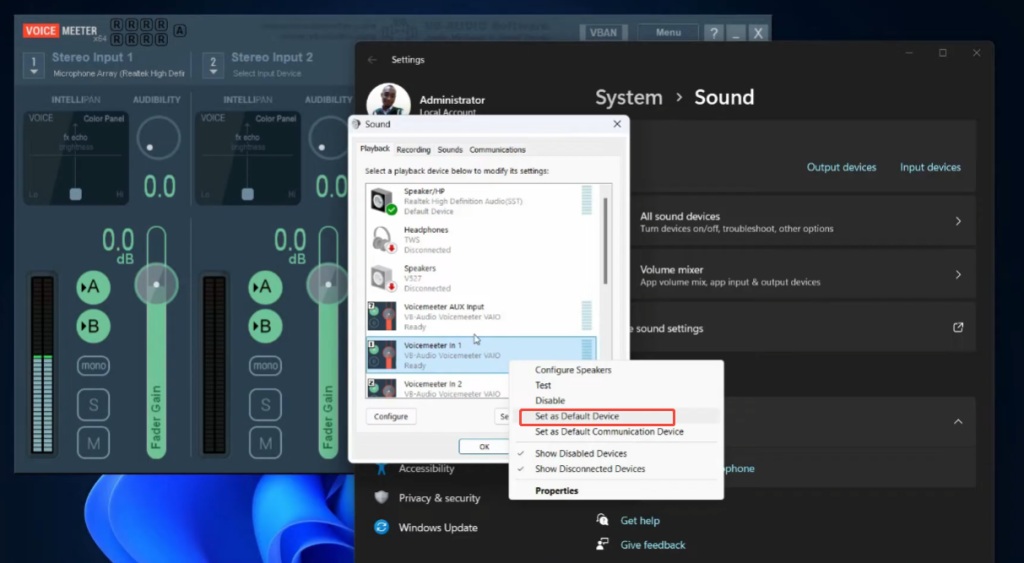Select Voicemeeter In 2 device icon
Screen dimensions: 1024x563
(x=381, y=388)
